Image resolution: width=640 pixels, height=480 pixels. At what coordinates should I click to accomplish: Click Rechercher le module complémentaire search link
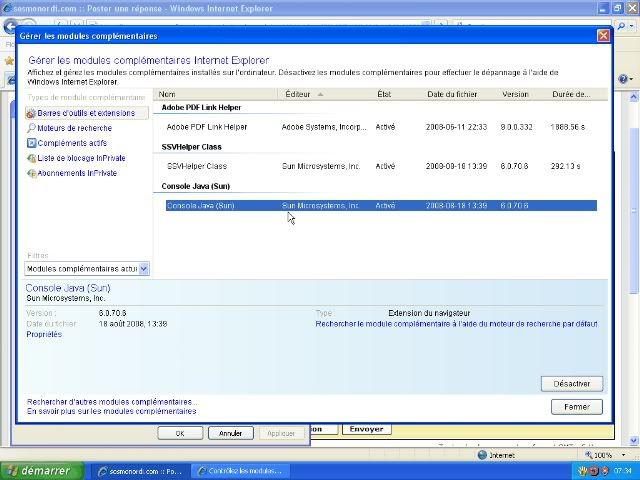(x=456, y=324)
